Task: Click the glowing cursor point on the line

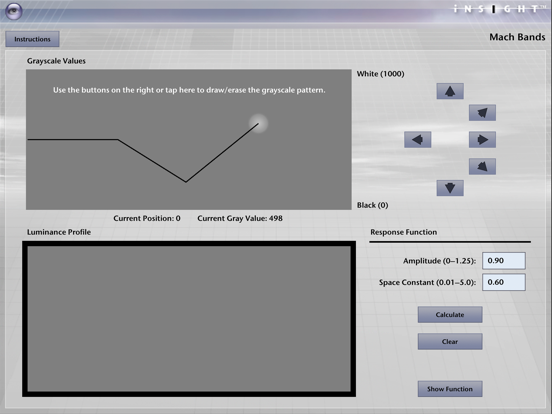Action: coord(258,124)
